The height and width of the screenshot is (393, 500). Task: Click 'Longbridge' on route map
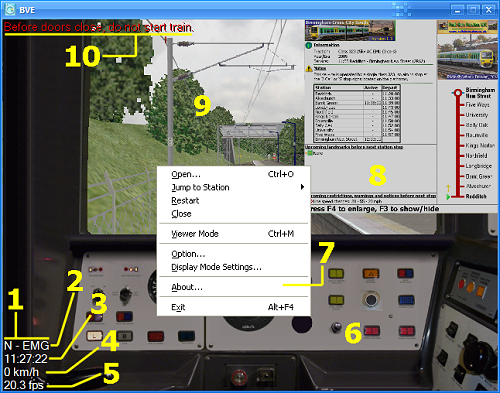478,166
